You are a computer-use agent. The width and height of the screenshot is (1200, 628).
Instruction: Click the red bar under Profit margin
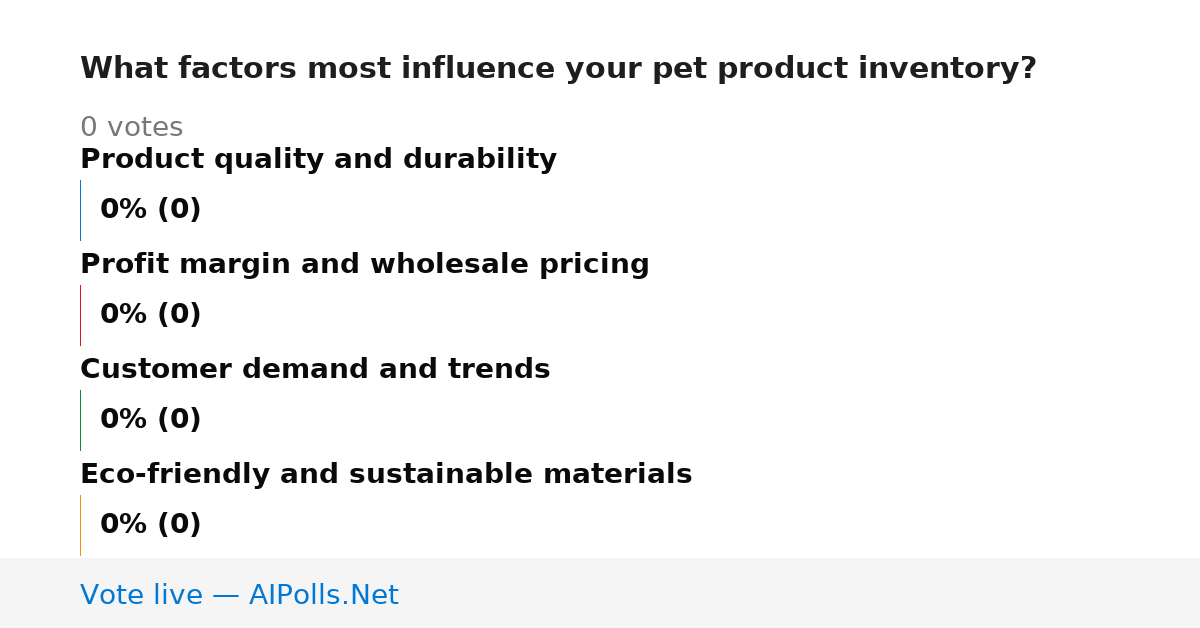click(80, 315)
